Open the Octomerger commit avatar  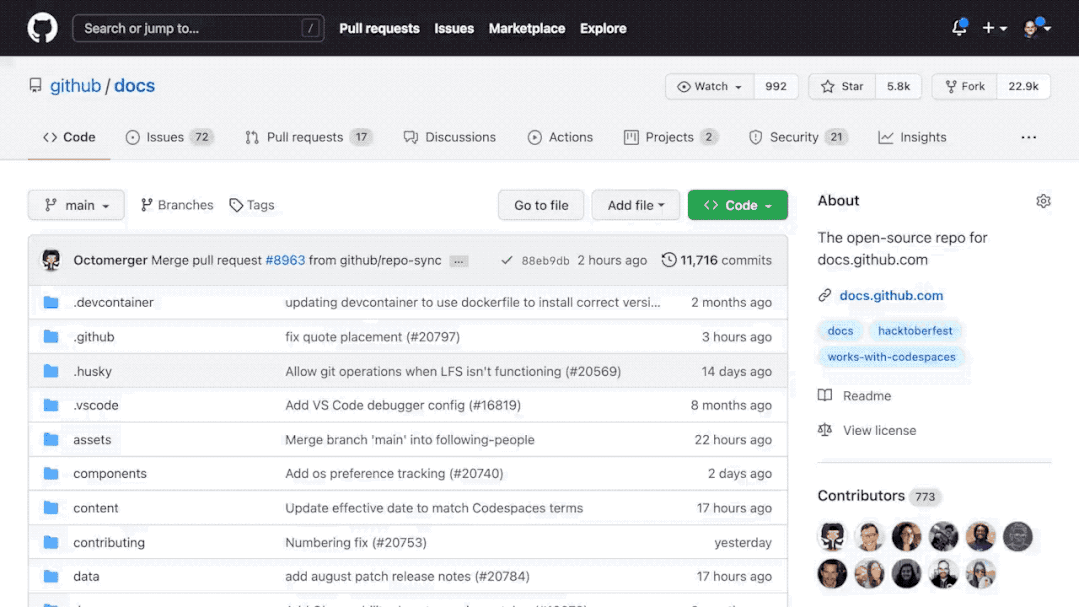51,260
